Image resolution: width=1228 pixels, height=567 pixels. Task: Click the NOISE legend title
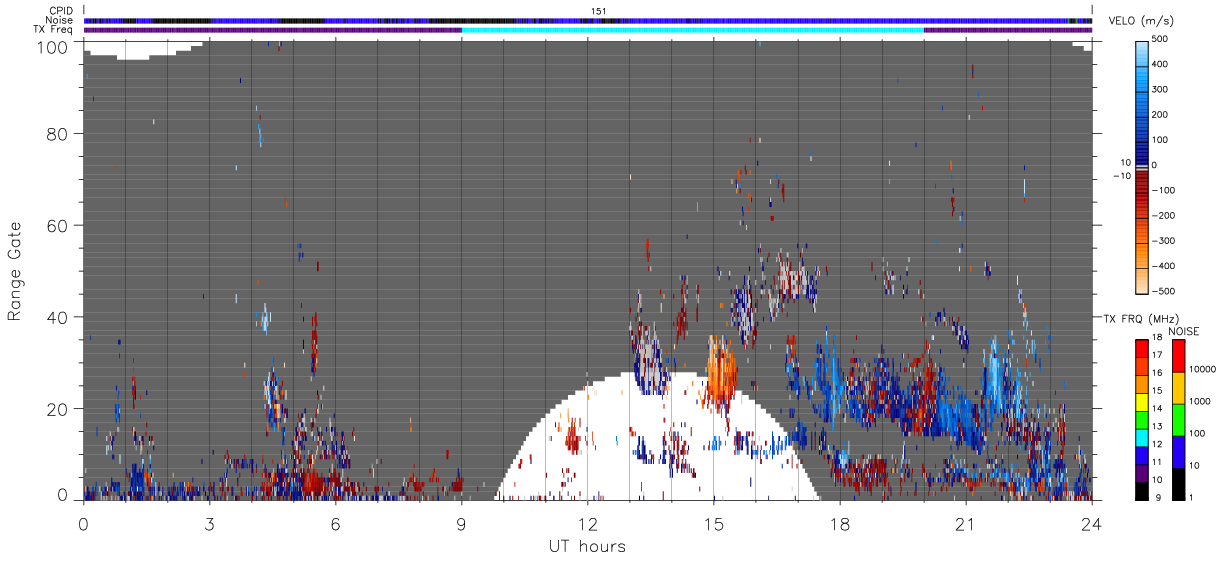tap(1183, 331)
